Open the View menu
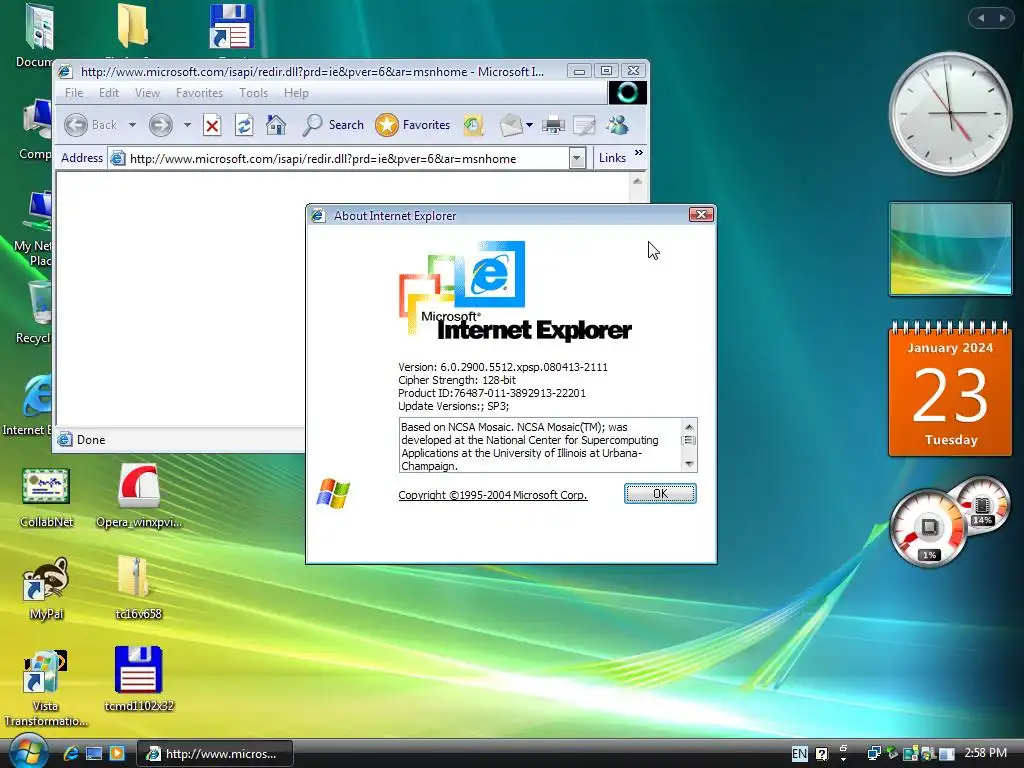 tap(147, 93)
